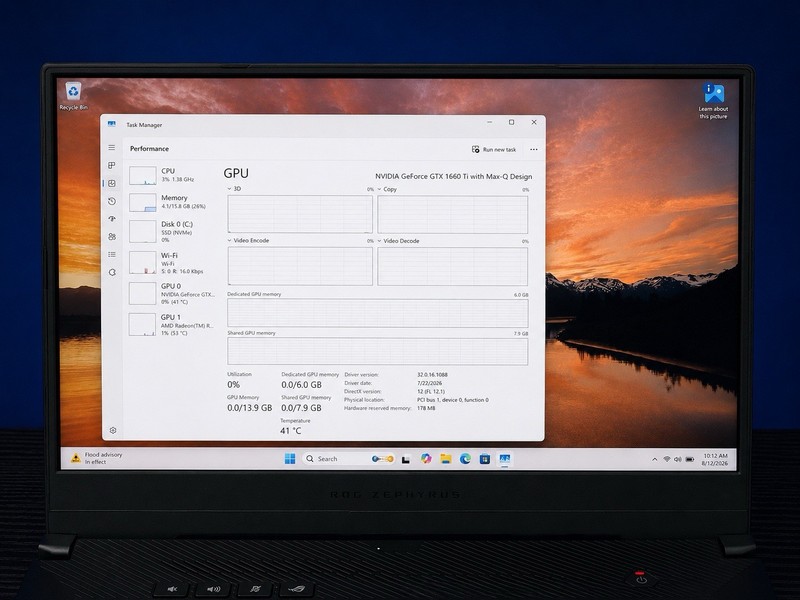Open the Windows Start menu
This screenshot has height=600, width=800.
[x=290, y=459]
